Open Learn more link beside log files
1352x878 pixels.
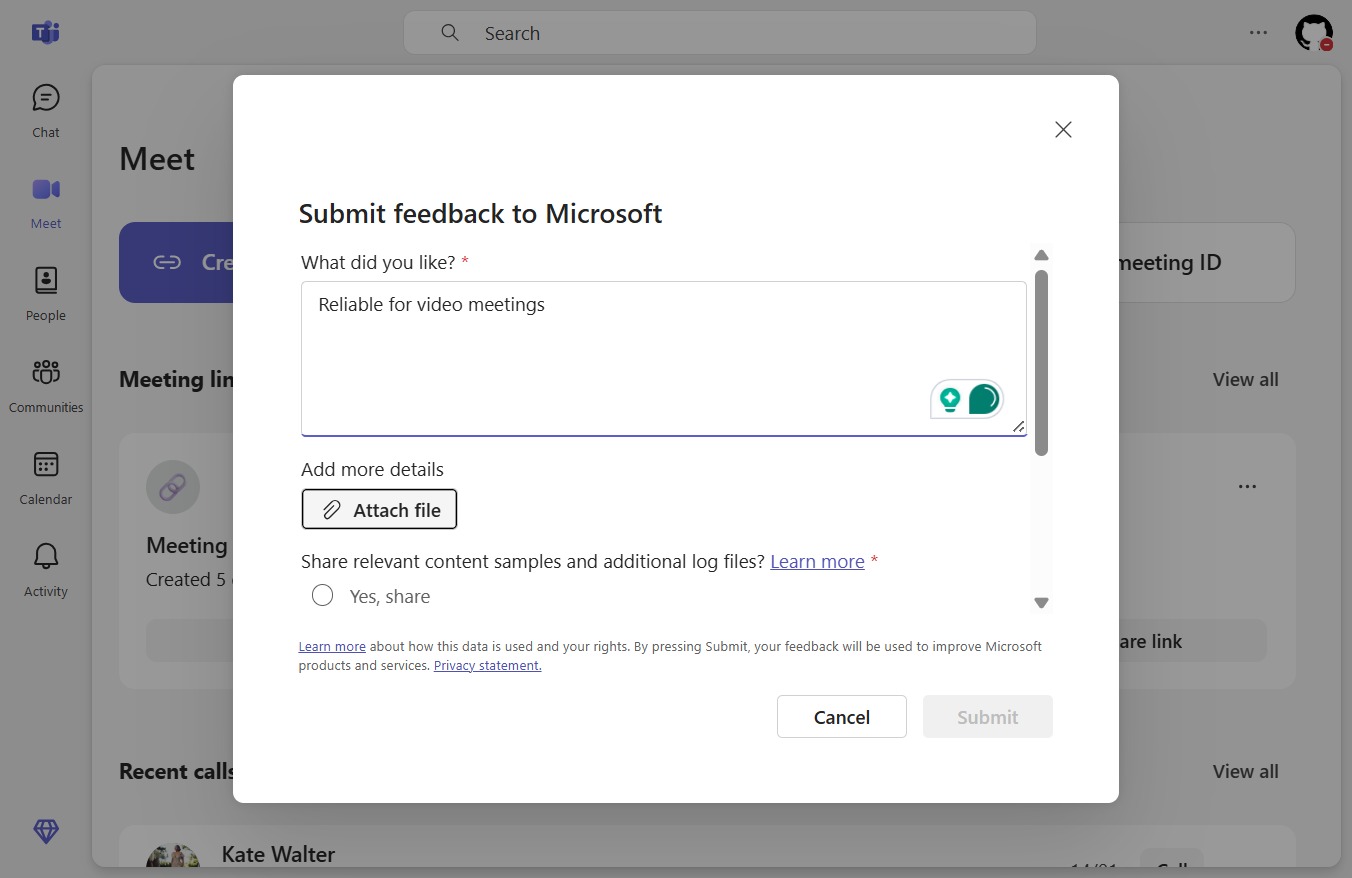(817, 561)
